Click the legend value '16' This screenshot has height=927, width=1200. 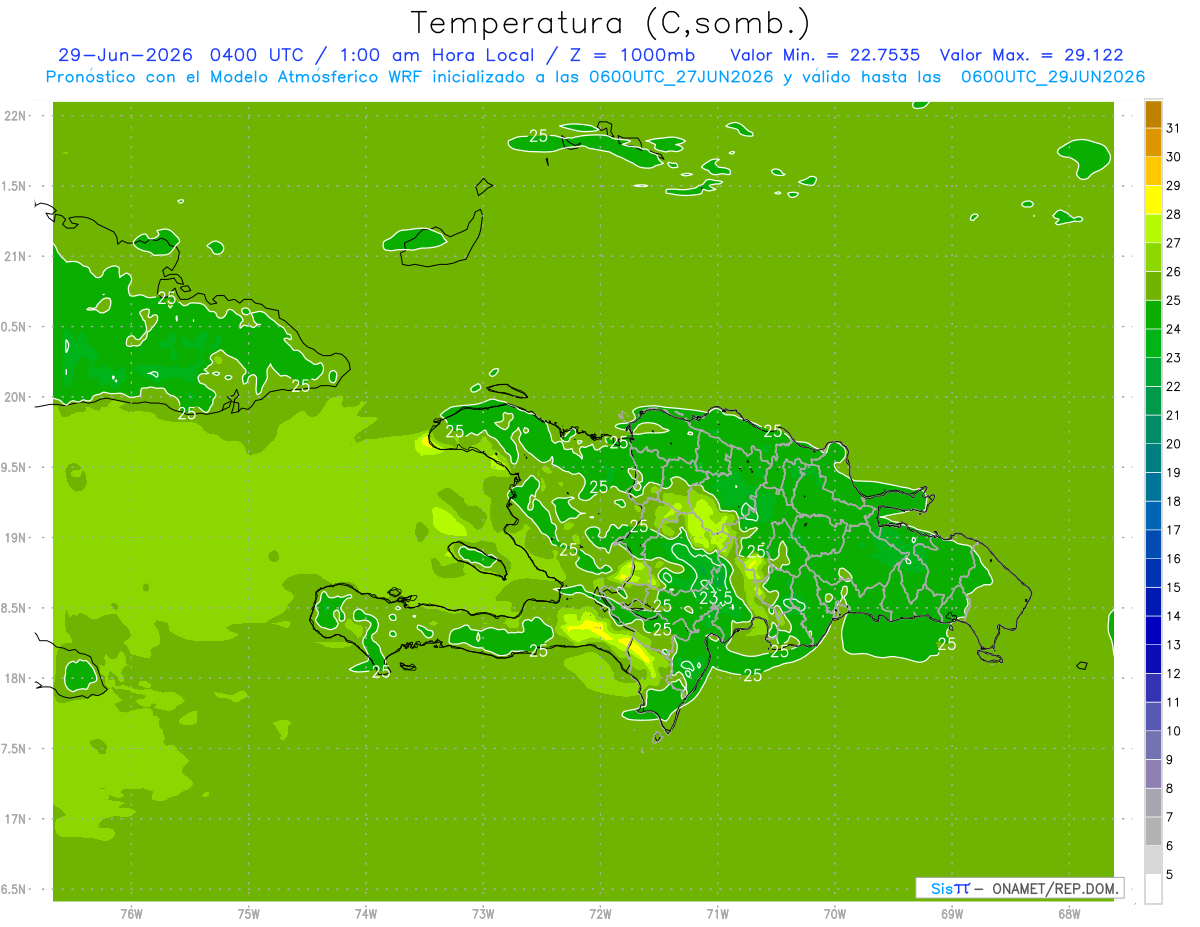pos(1174,559)
